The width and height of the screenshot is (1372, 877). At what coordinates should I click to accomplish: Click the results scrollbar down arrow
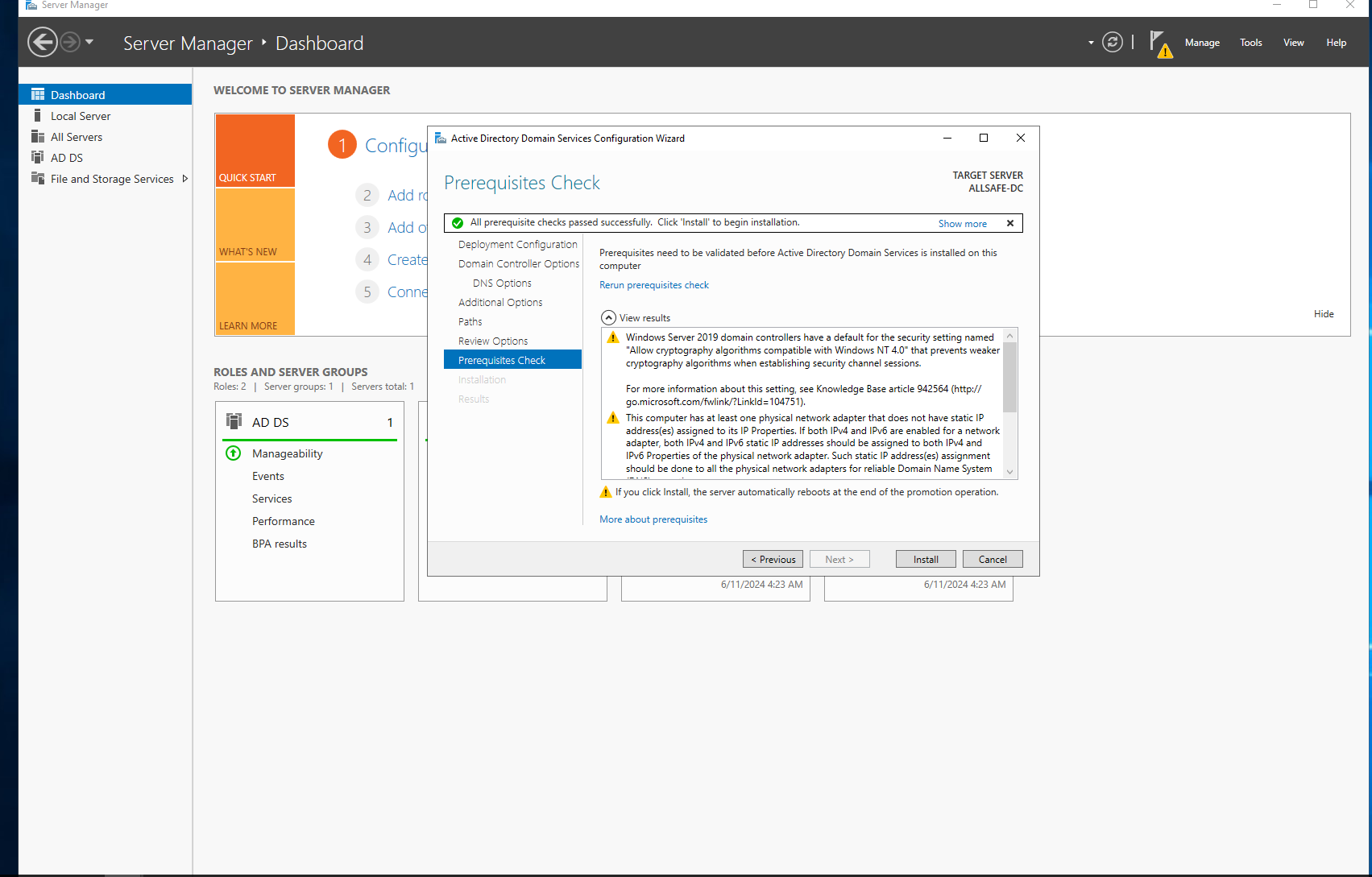tap(1010, 472)
